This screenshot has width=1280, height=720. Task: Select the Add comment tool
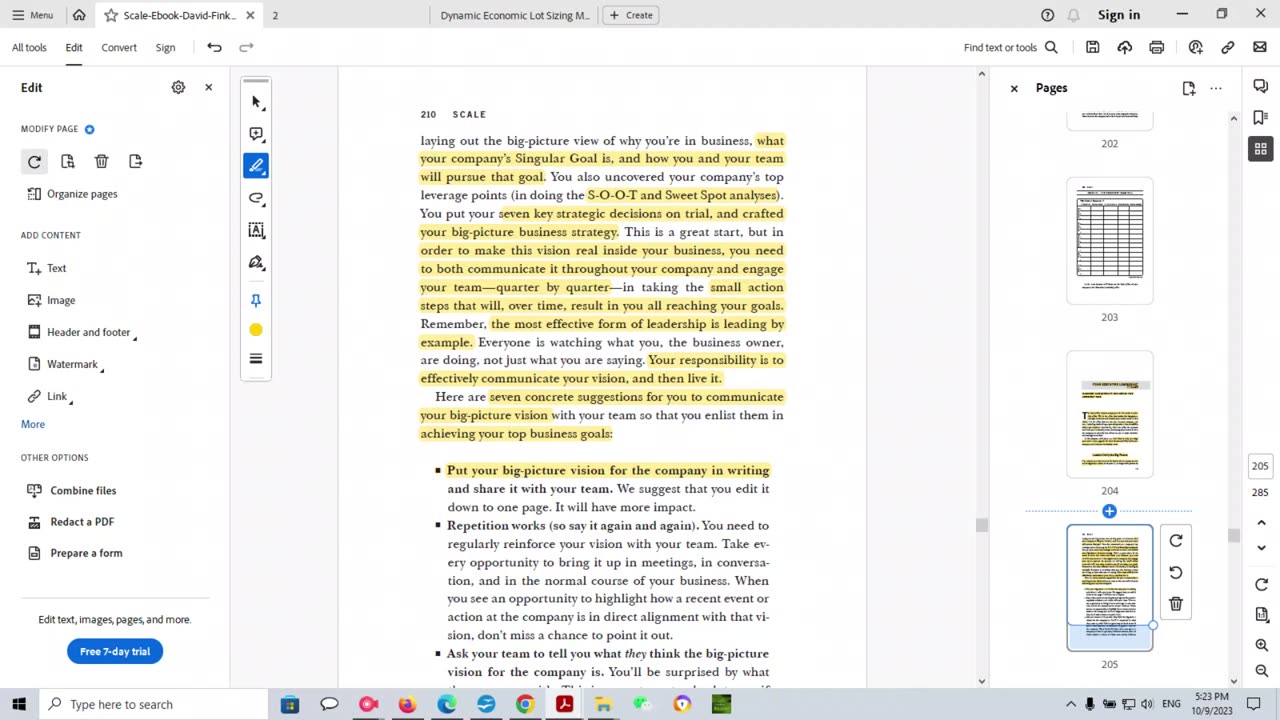tap(256, 134)
